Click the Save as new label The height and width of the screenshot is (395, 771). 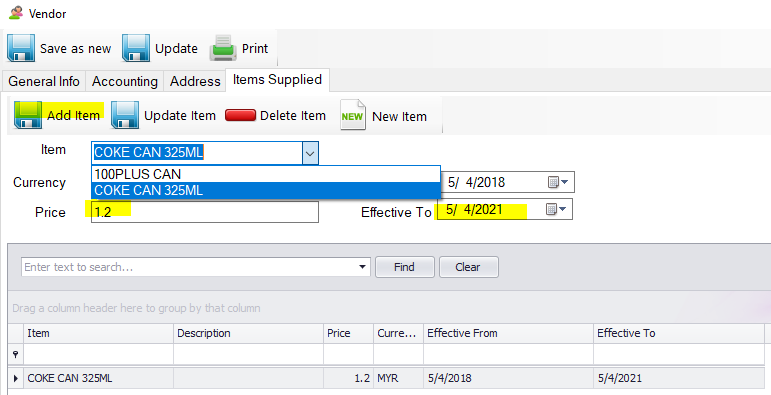(76, 49)
